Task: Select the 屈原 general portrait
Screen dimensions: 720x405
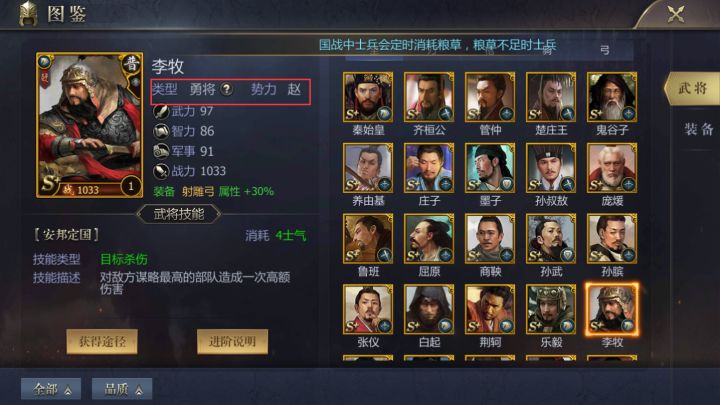Action: pyautogui.click(x=429, y=238)
